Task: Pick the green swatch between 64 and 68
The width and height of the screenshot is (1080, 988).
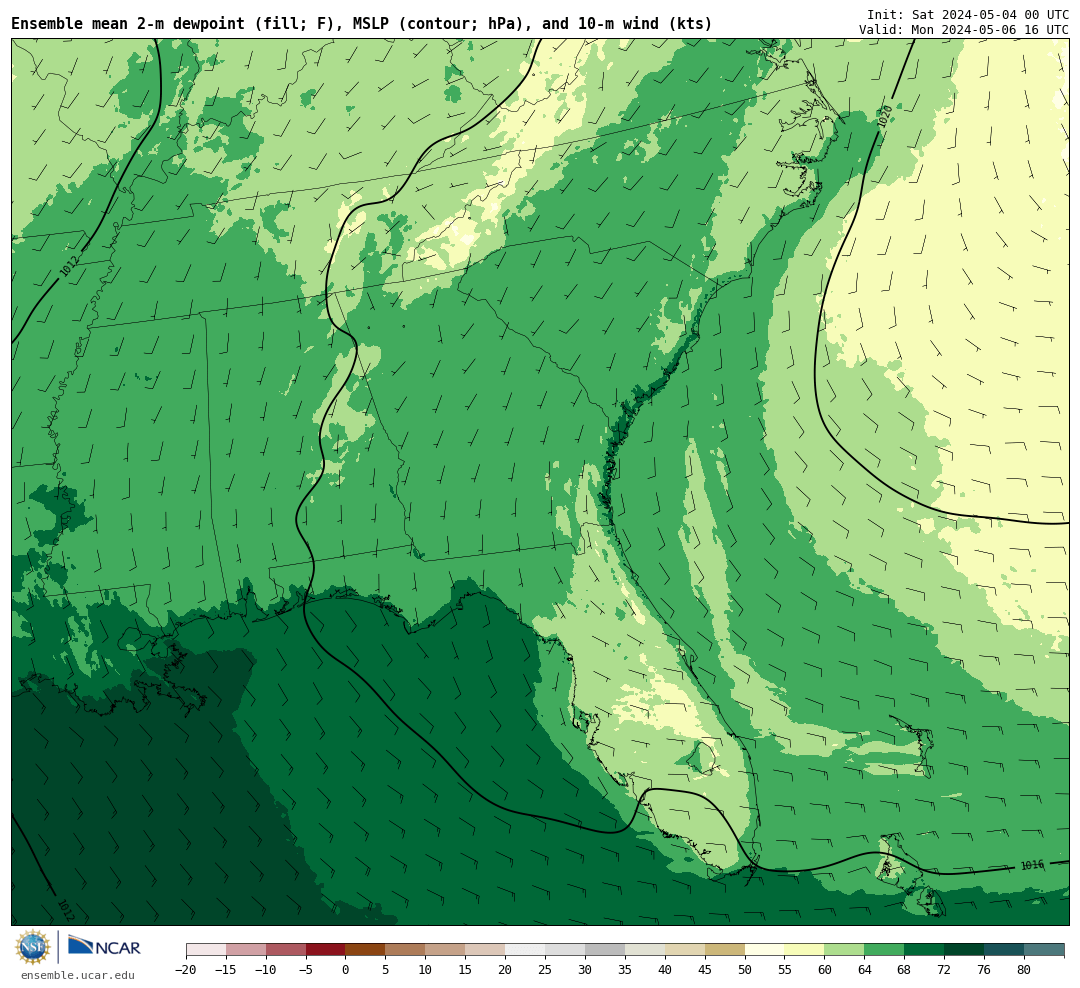Action: click(884, 950)
